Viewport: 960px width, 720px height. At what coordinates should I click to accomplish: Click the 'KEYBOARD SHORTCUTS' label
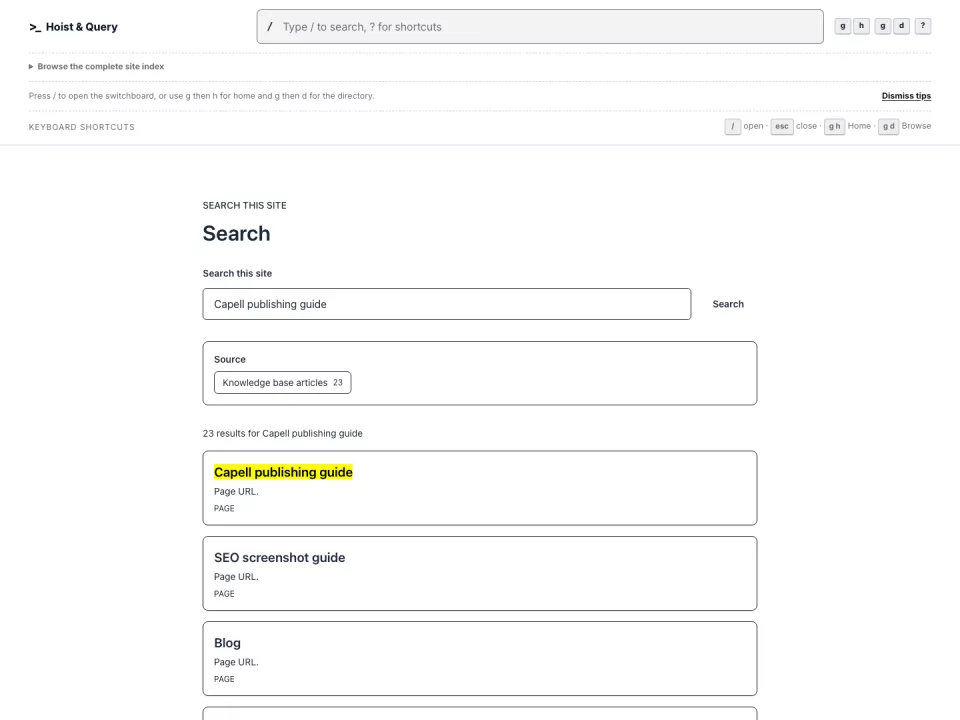[x=81, y=127]
